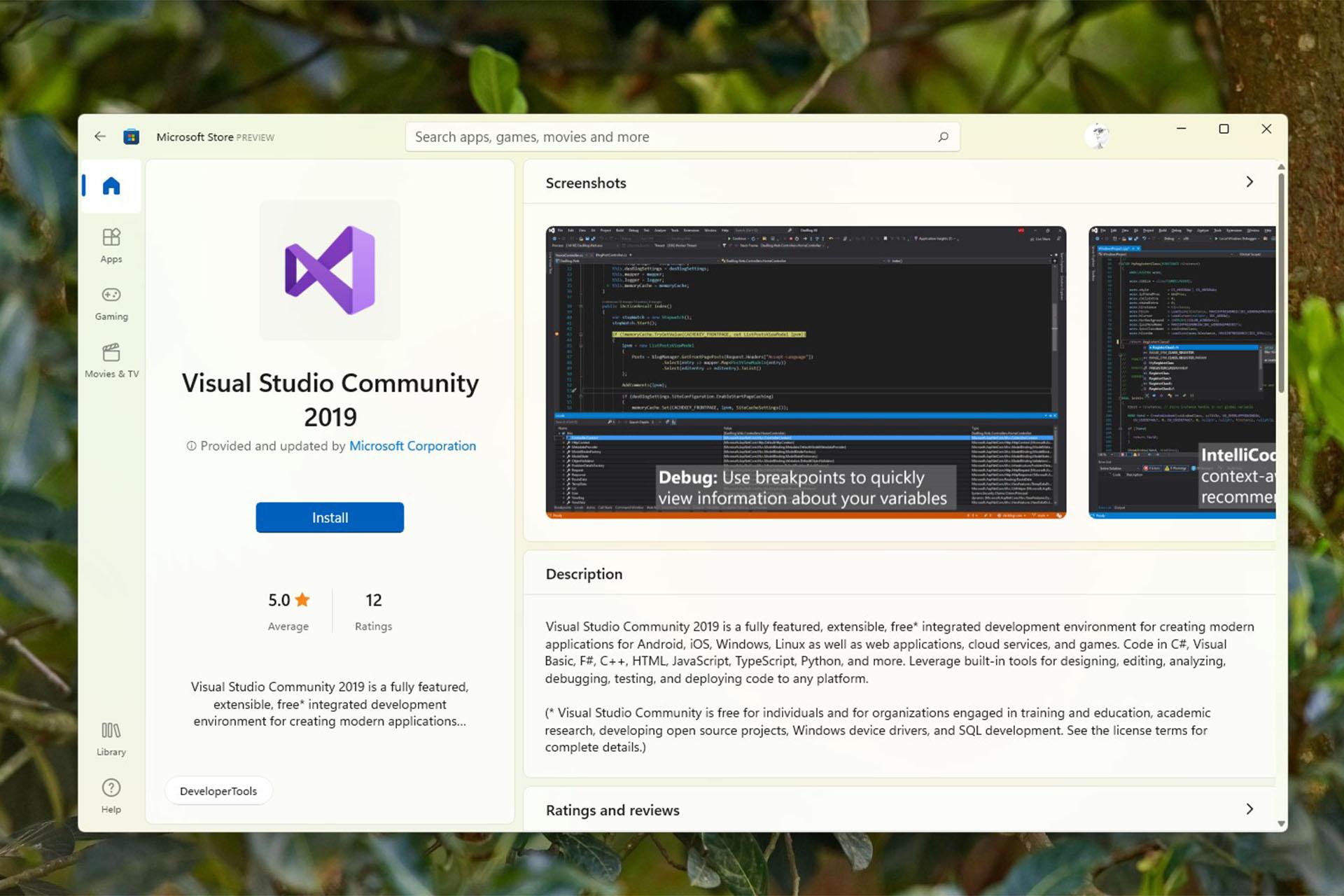The height and width of the screenshot is (896, 1344).
Task: Close the Microsoft Store window
Action: (1266, 129)
